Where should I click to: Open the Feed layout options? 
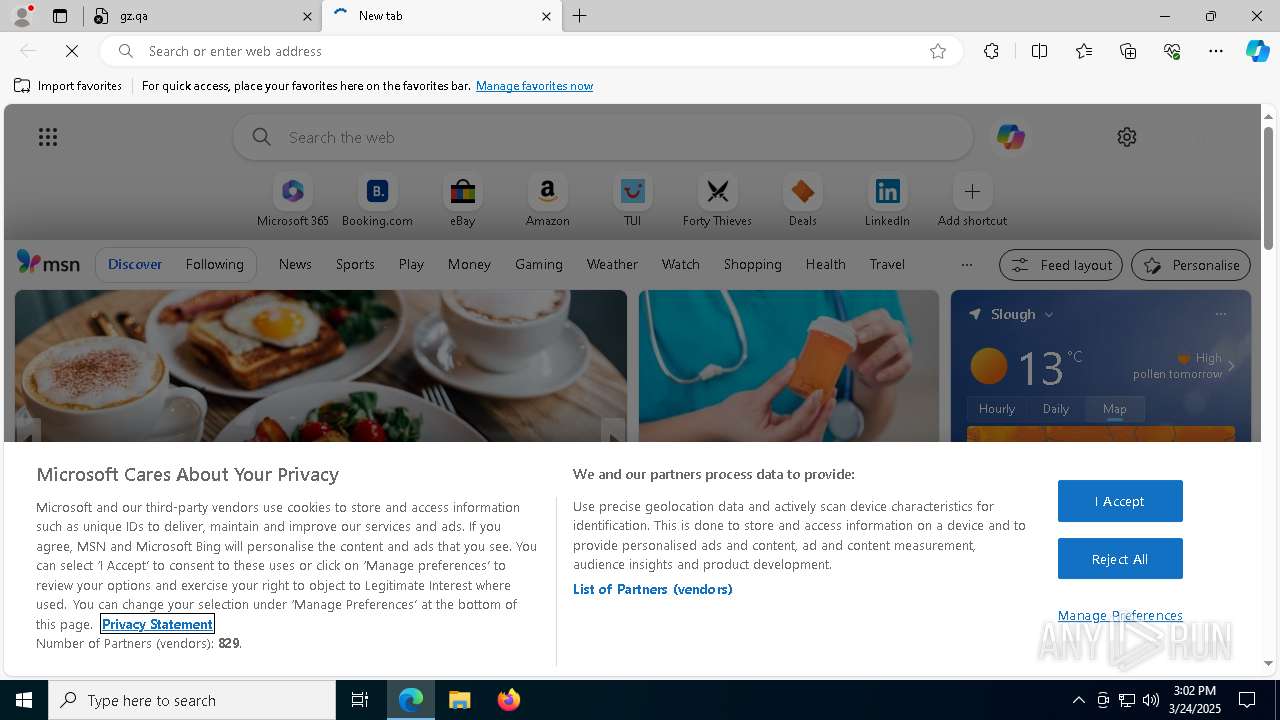[x=1060, y=265]
